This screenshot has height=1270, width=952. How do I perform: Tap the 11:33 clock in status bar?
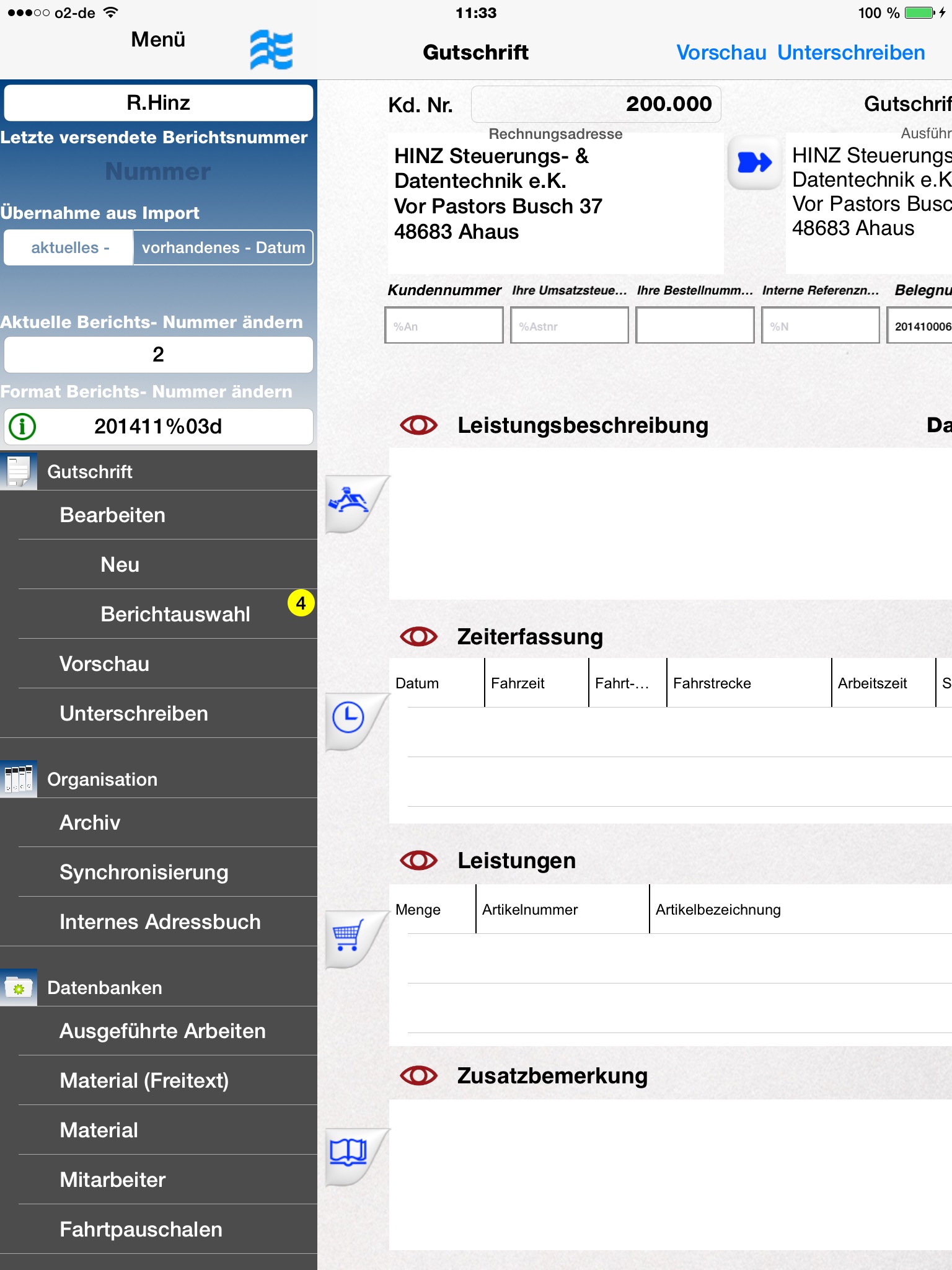pyautogui.click(x=476, y=12)
